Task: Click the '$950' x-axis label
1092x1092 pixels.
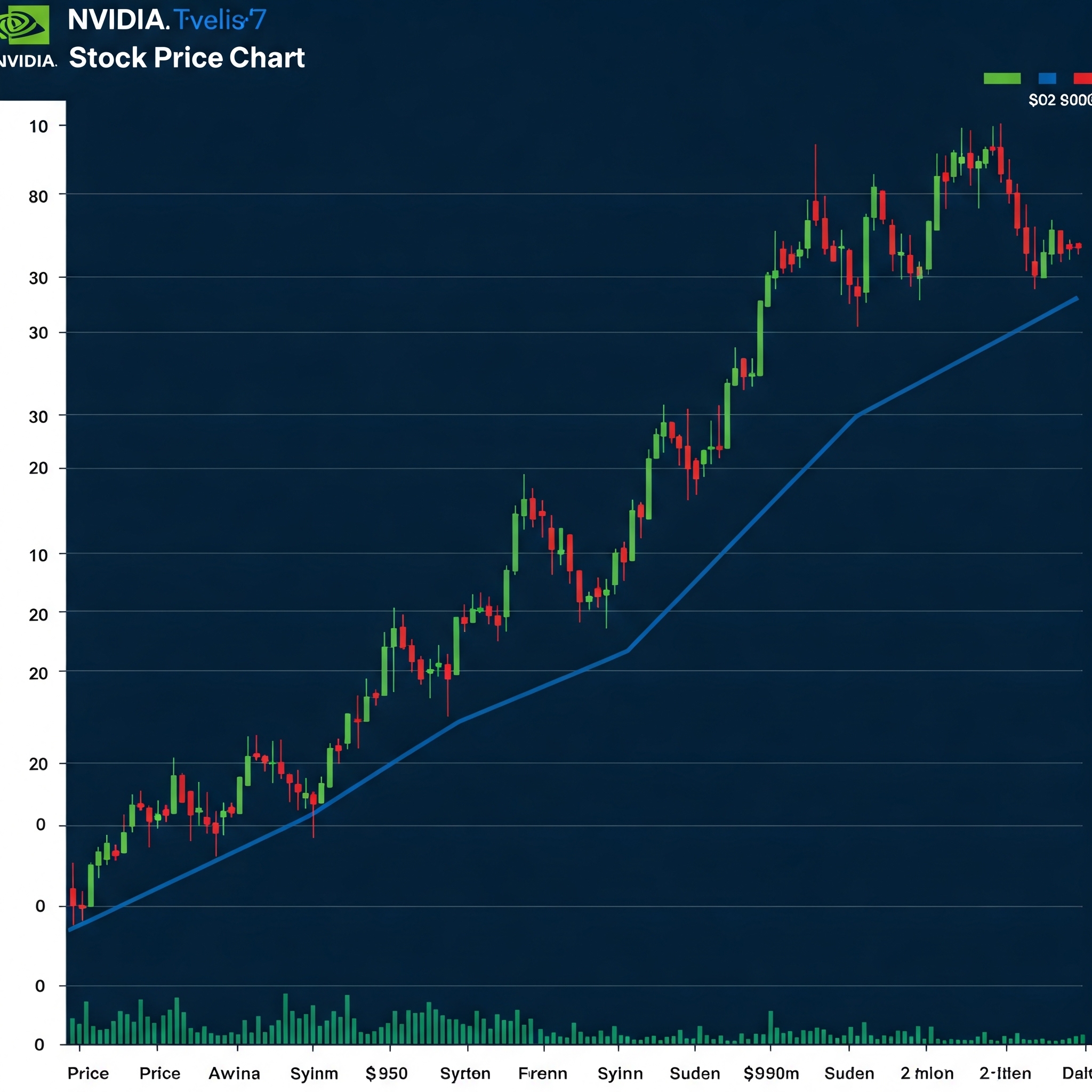Action: 386,1073
